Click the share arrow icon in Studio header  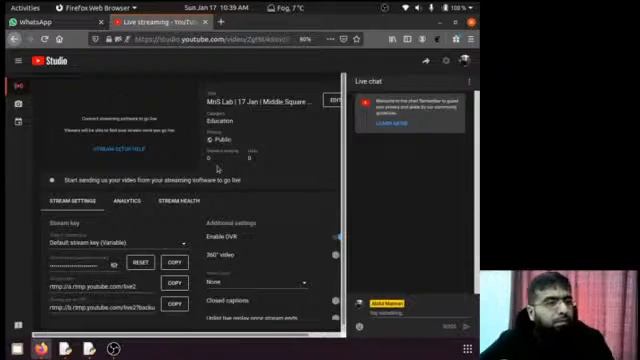[x=426, y=61]
